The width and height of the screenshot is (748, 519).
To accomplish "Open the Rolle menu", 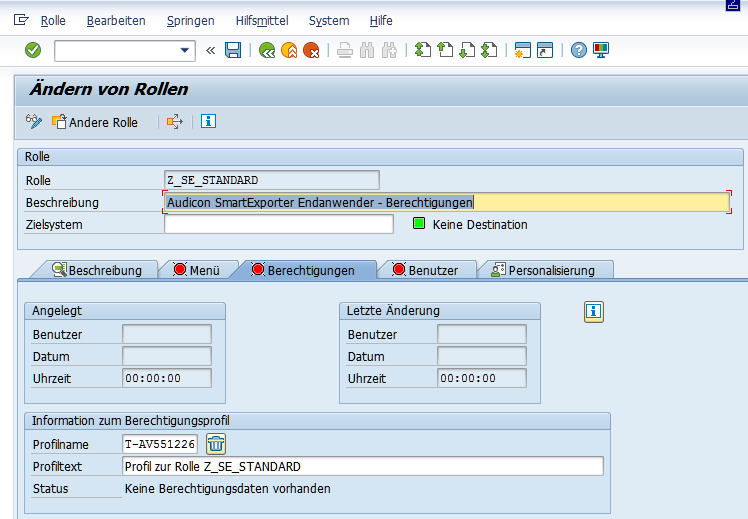I will click(x=52, y=20).
